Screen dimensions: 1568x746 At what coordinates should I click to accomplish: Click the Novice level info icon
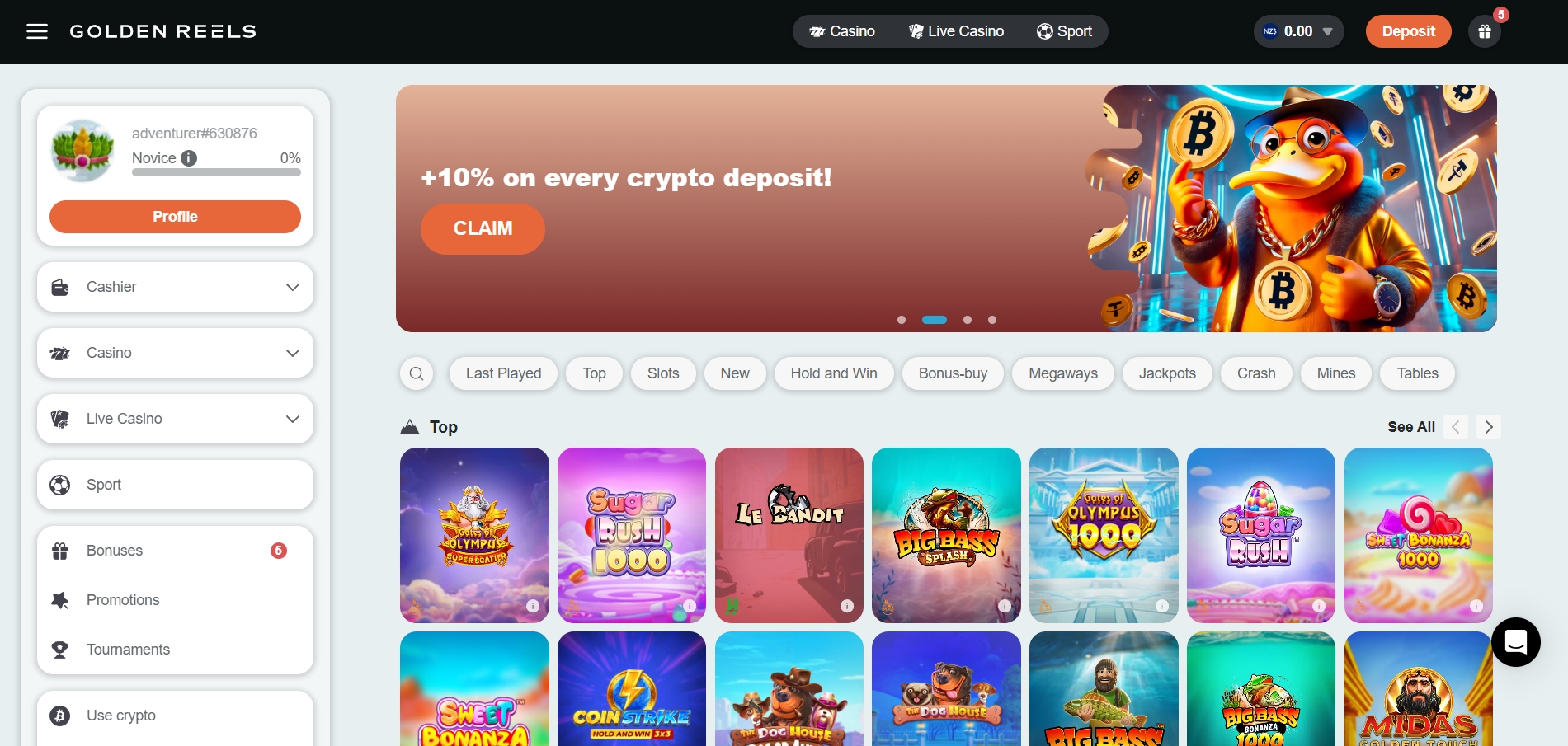pos(189,157)
